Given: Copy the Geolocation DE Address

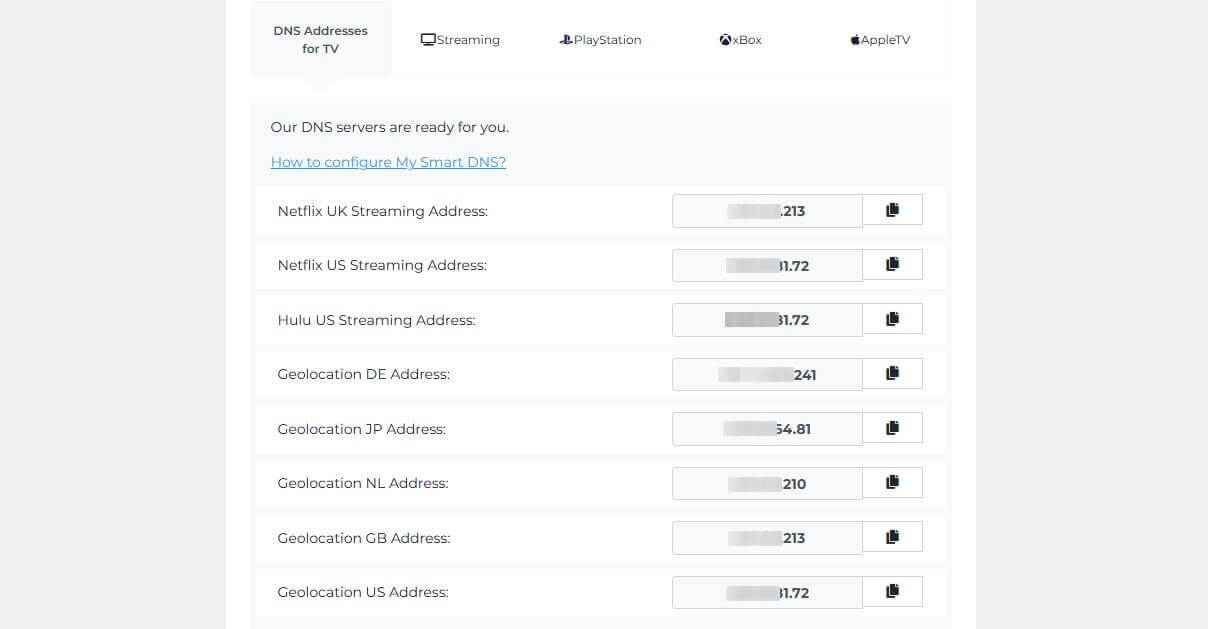Looking at the screenshot, I should pyautogui.click(x=892, y=372).
